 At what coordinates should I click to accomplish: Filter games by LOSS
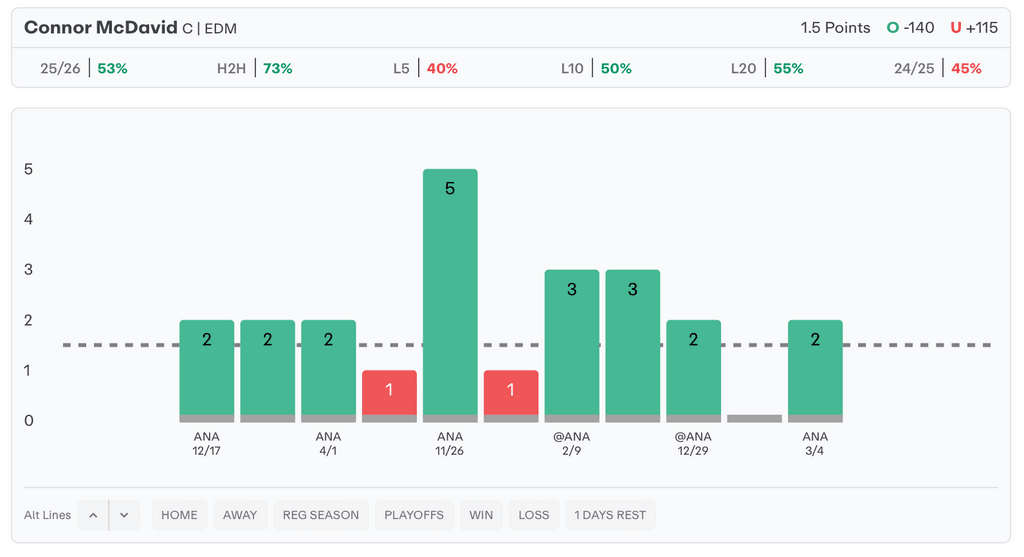(534, 515)
